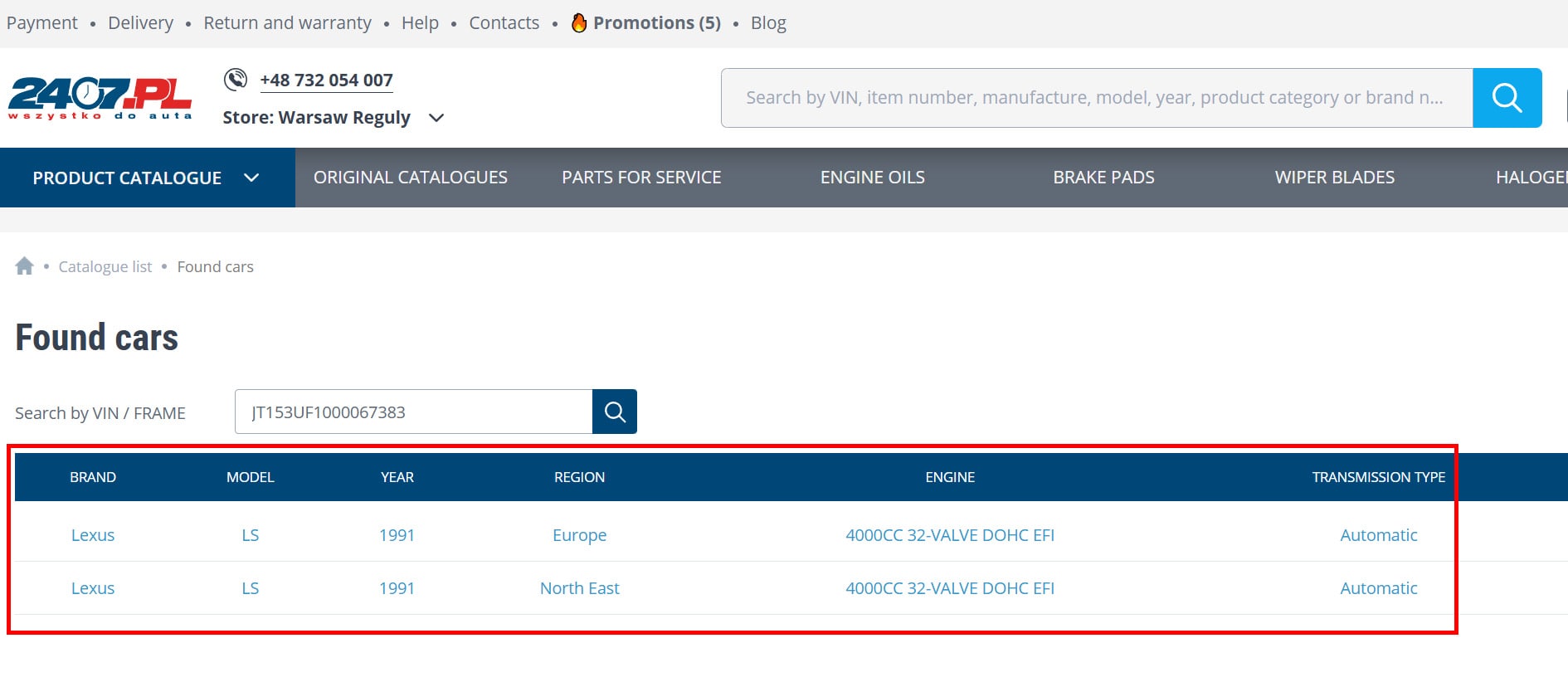
Task: Click the BRAND column header
Action: click(93, 477)
